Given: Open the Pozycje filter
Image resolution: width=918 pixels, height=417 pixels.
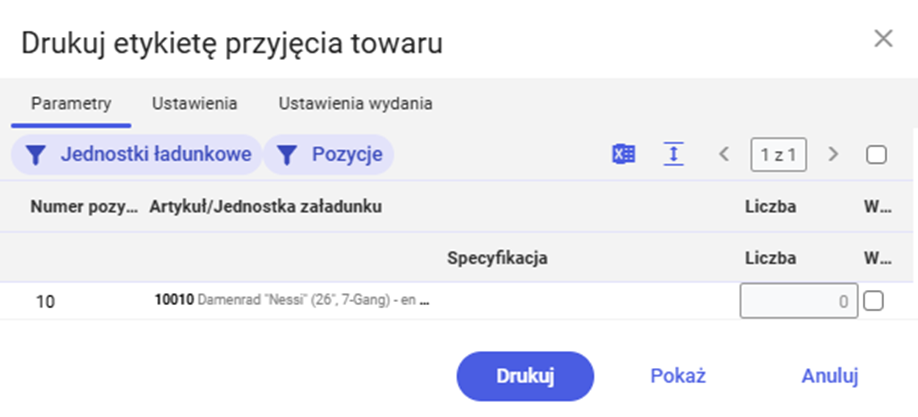Looking at the screenshot, I should 328,155.
